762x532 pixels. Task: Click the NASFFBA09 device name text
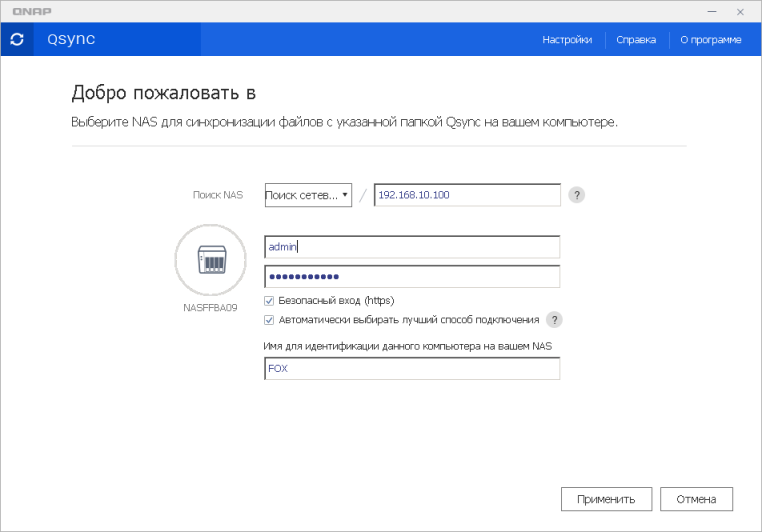pos(210,308)
